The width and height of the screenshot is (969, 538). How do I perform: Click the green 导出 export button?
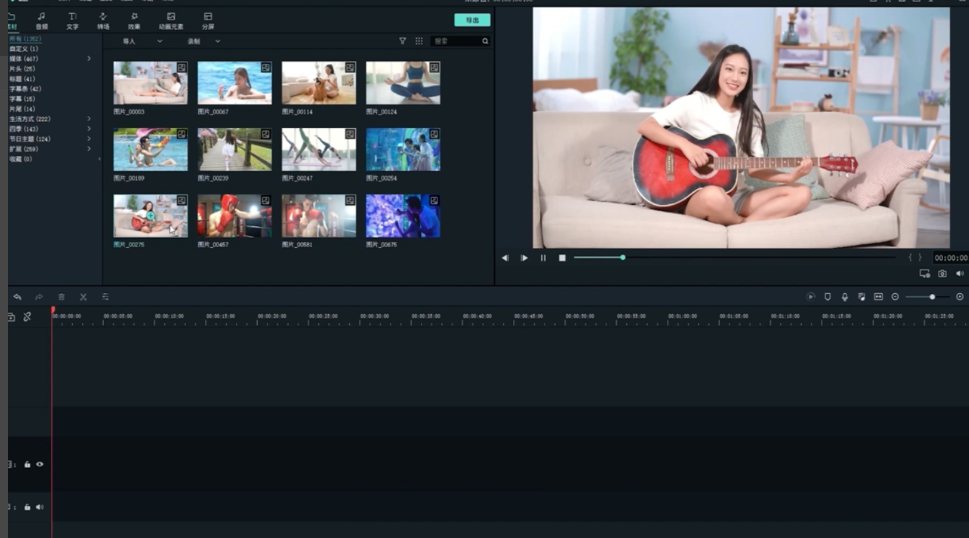click(x=472, y=20)
